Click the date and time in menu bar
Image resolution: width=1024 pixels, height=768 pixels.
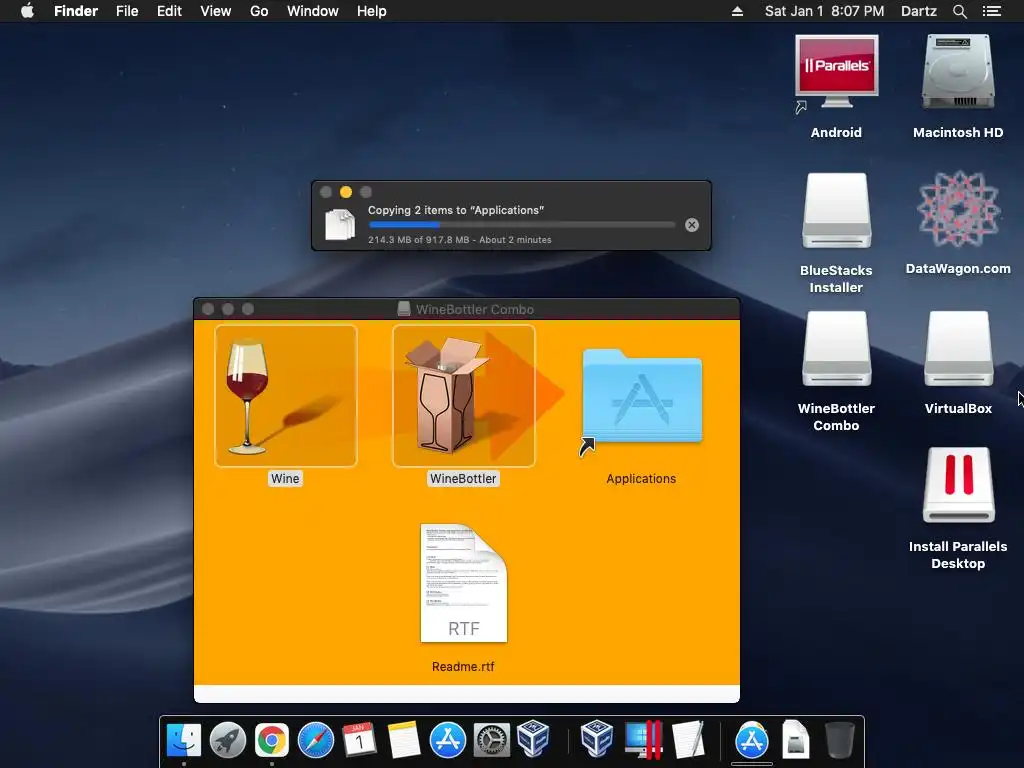click(x=824, y=11)
